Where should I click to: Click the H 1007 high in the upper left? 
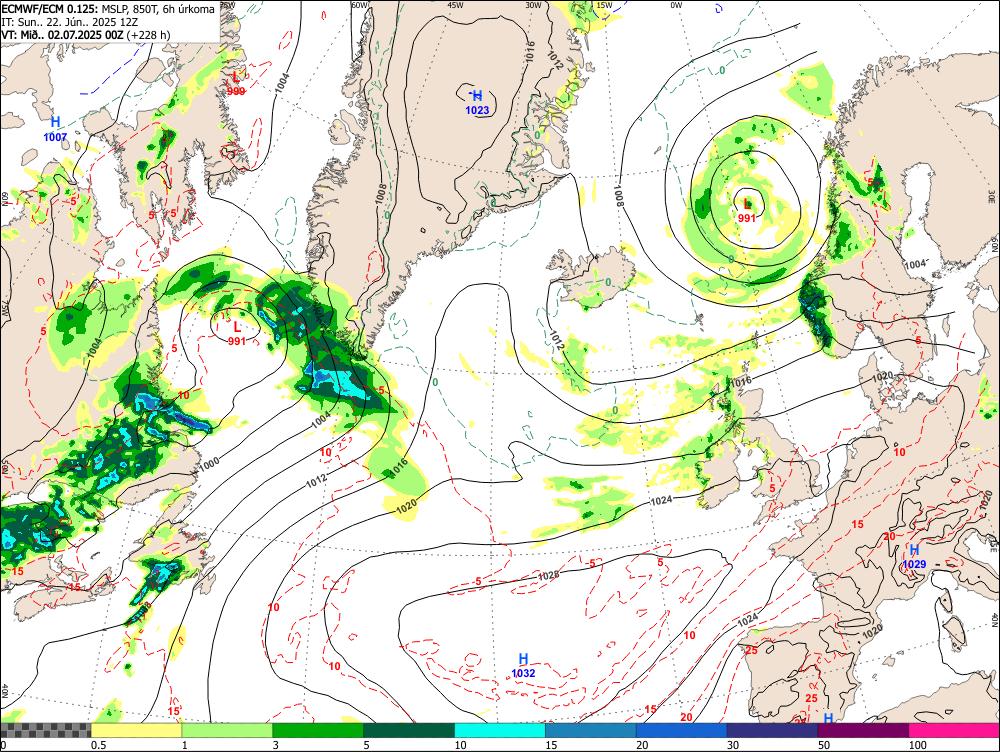(x=55, y=128)
